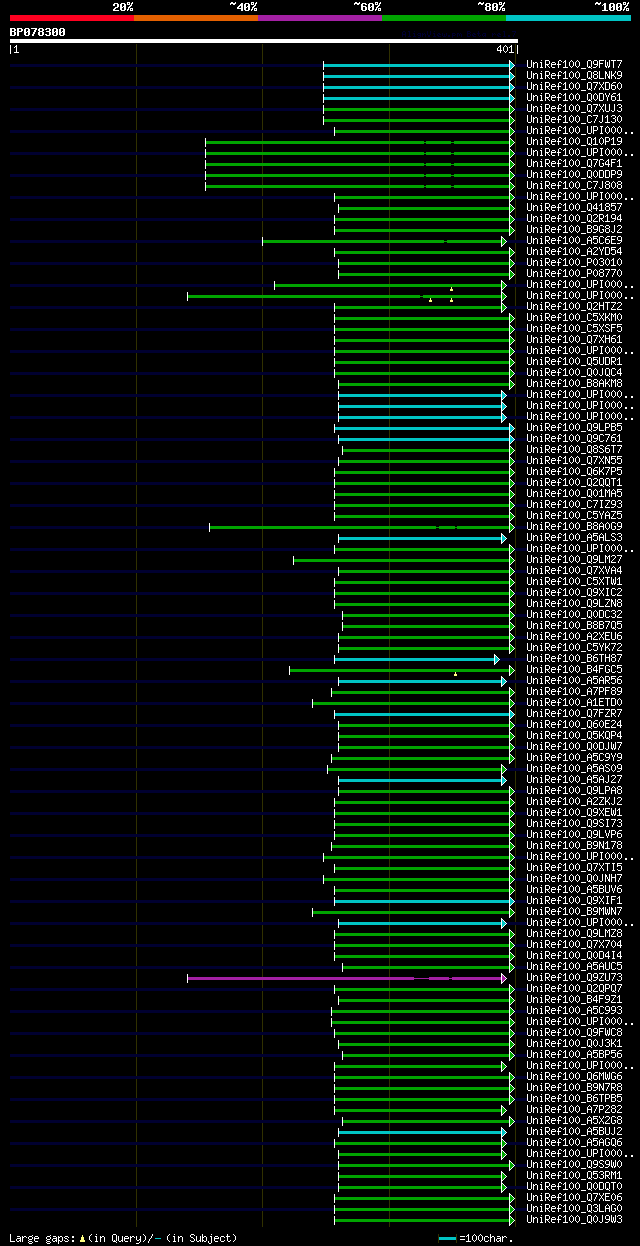Click the UniRef100_Q10P19 label
This screenshot has width=640, height=1246.
pyautogui.click(x=574, y=141)
